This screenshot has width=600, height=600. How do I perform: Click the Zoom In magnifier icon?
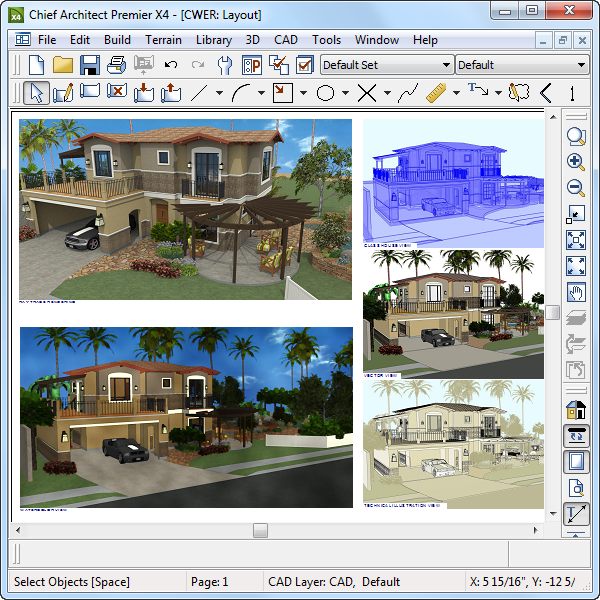576,162
